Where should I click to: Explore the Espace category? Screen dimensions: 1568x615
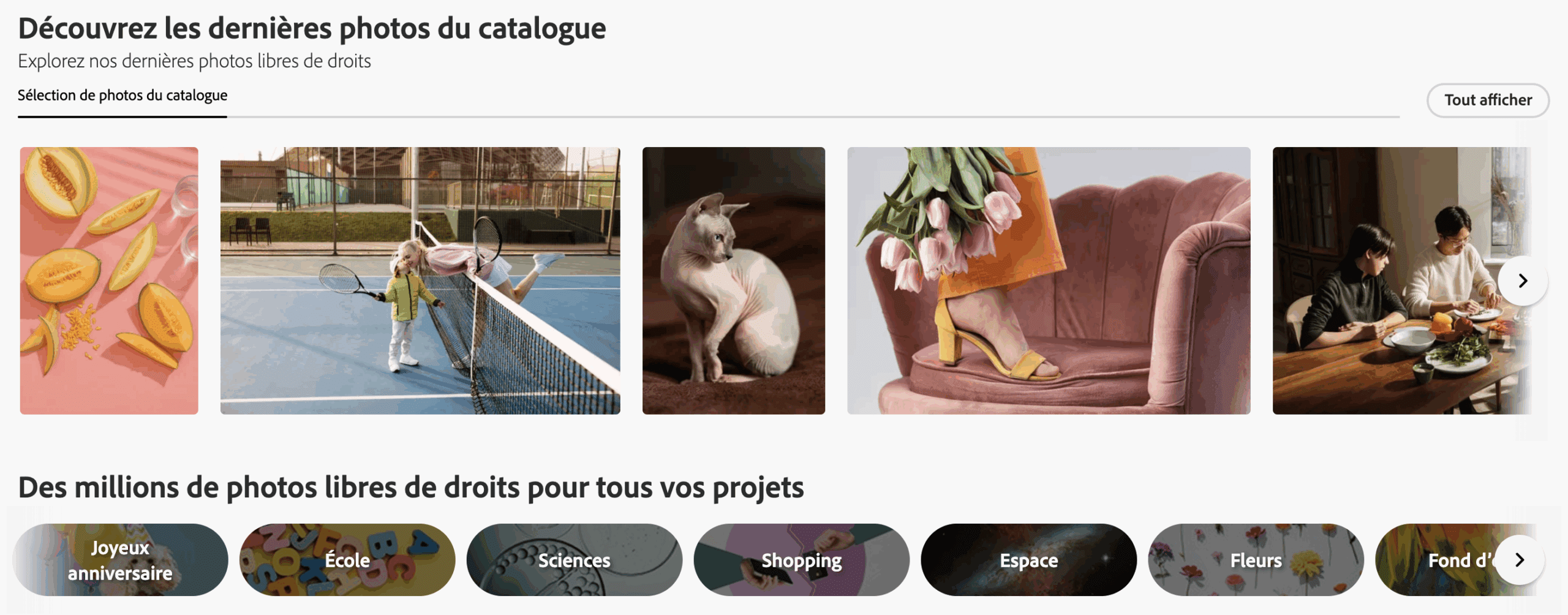[1029, 560]
